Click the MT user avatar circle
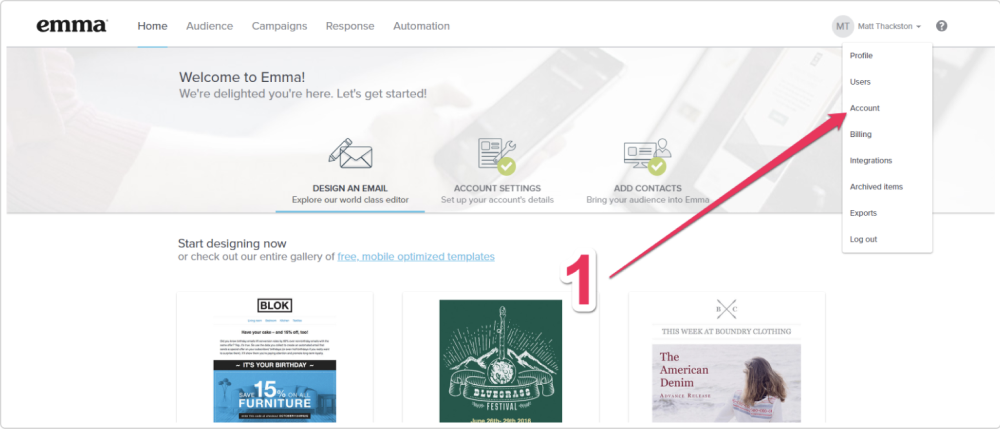The height and width of the screenshot is (432, 1000). [843, 26]
